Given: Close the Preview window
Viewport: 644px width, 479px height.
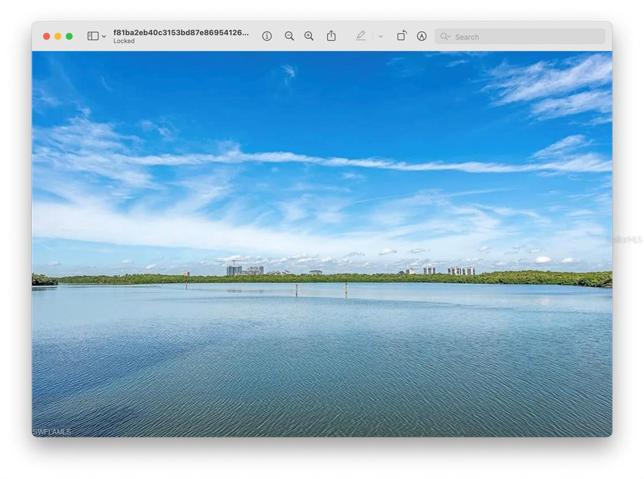Looking at the screenshot, I should (46, 36).
